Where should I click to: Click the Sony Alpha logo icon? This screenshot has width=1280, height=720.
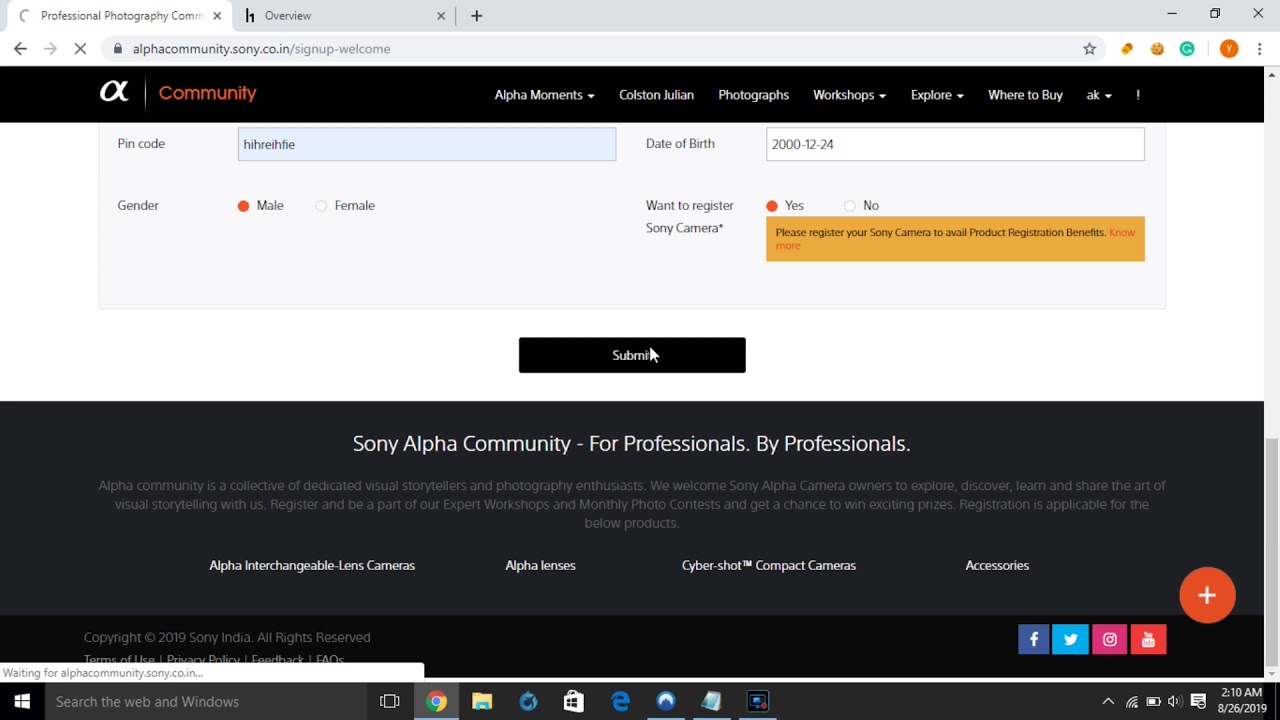tap(114, 92)
